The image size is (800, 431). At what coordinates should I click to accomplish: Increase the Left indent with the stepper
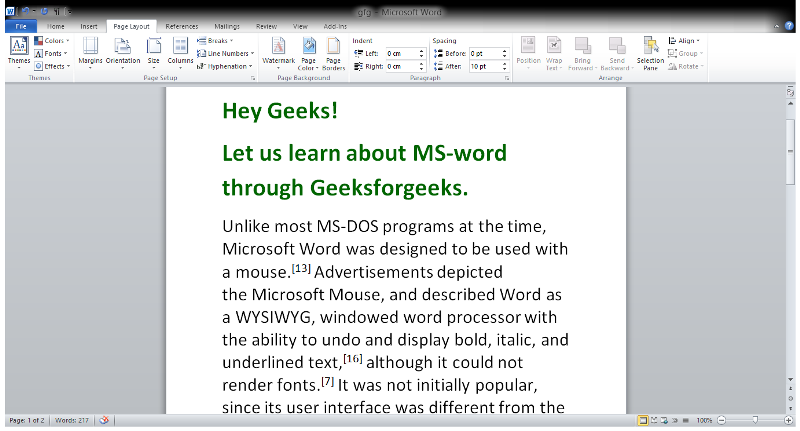coord(421,51)
